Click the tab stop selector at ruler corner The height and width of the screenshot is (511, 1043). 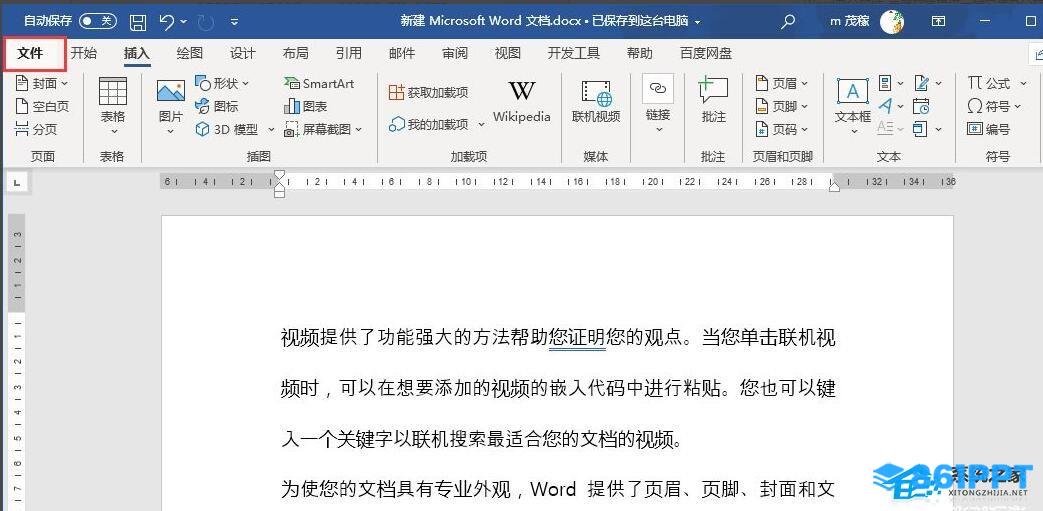click(17, 182)
